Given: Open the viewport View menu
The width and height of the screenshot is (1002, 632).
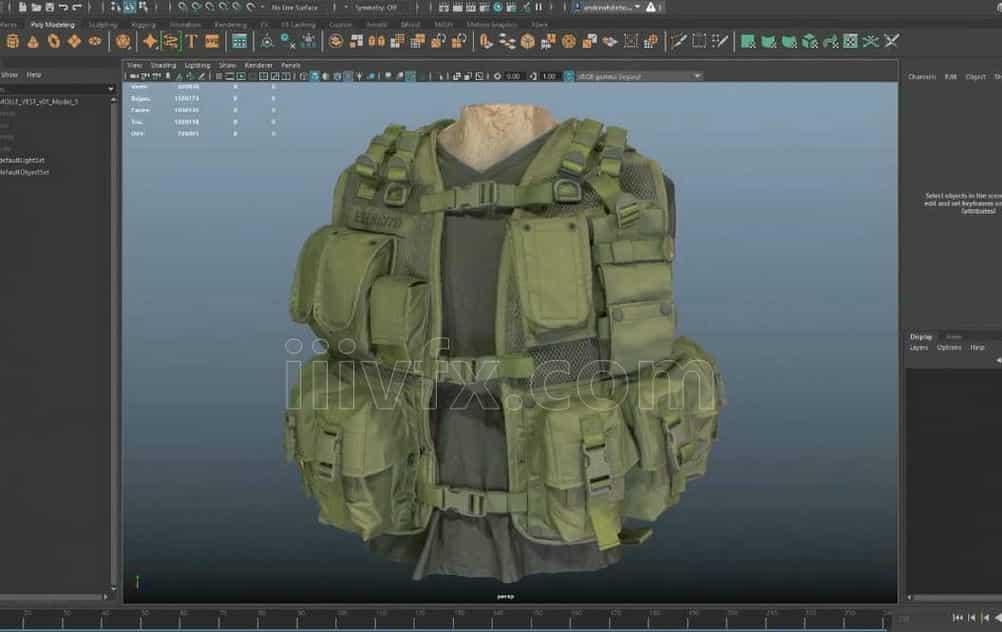Looking at the screenshot, I should 135,65.
